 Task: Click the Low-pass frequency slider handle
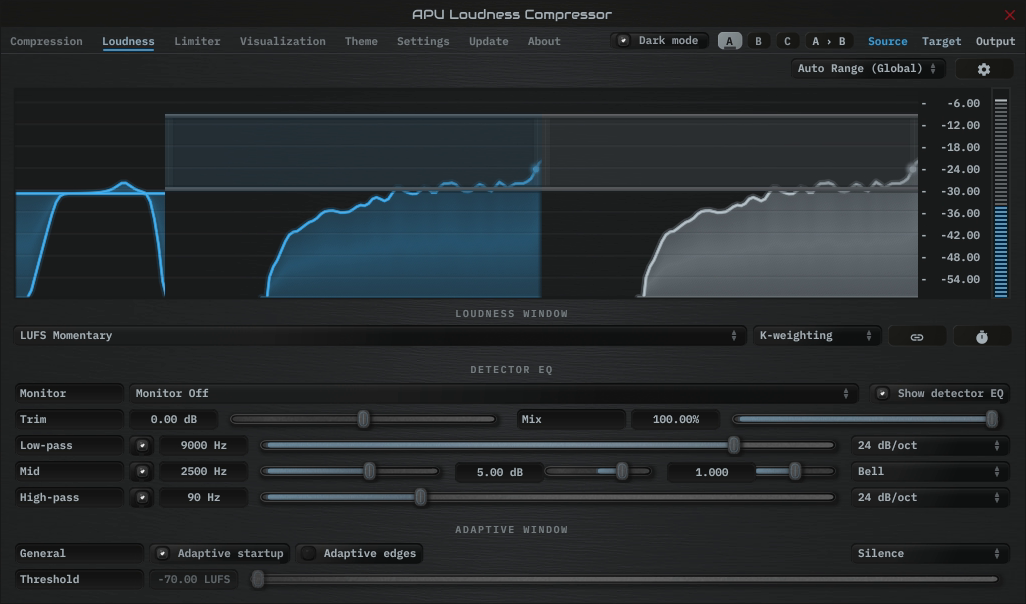[734, 446]
